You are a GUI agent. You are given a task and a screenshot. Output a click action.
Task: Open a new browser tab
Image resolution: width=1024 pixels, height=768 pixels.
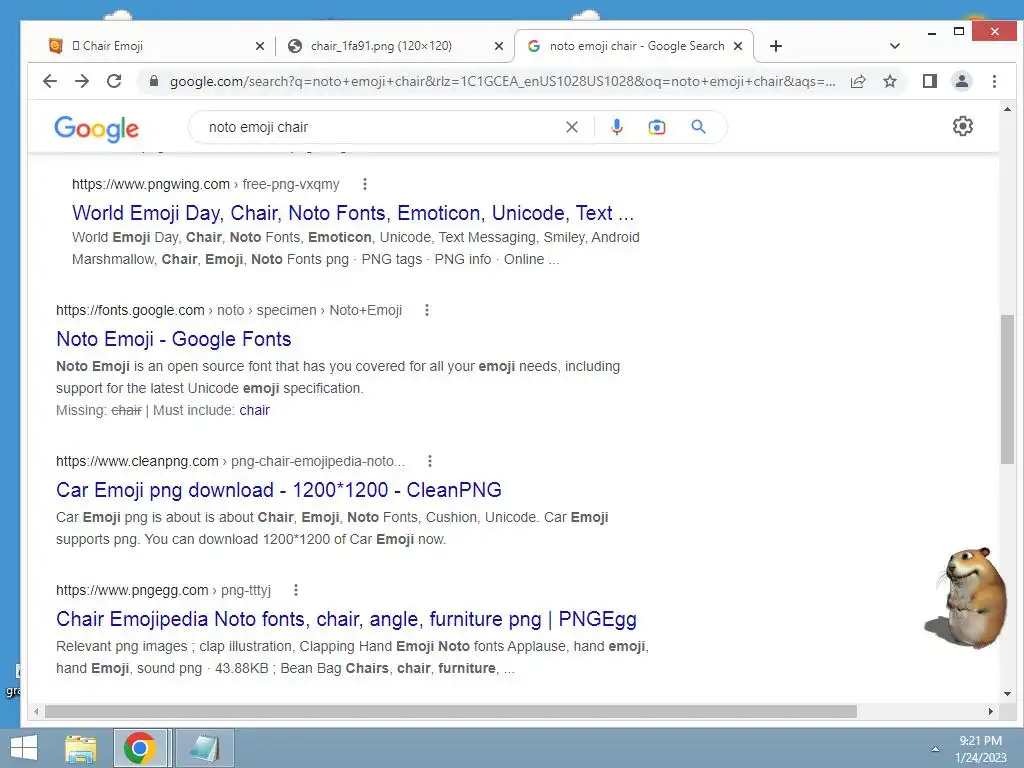coord(776,46)
